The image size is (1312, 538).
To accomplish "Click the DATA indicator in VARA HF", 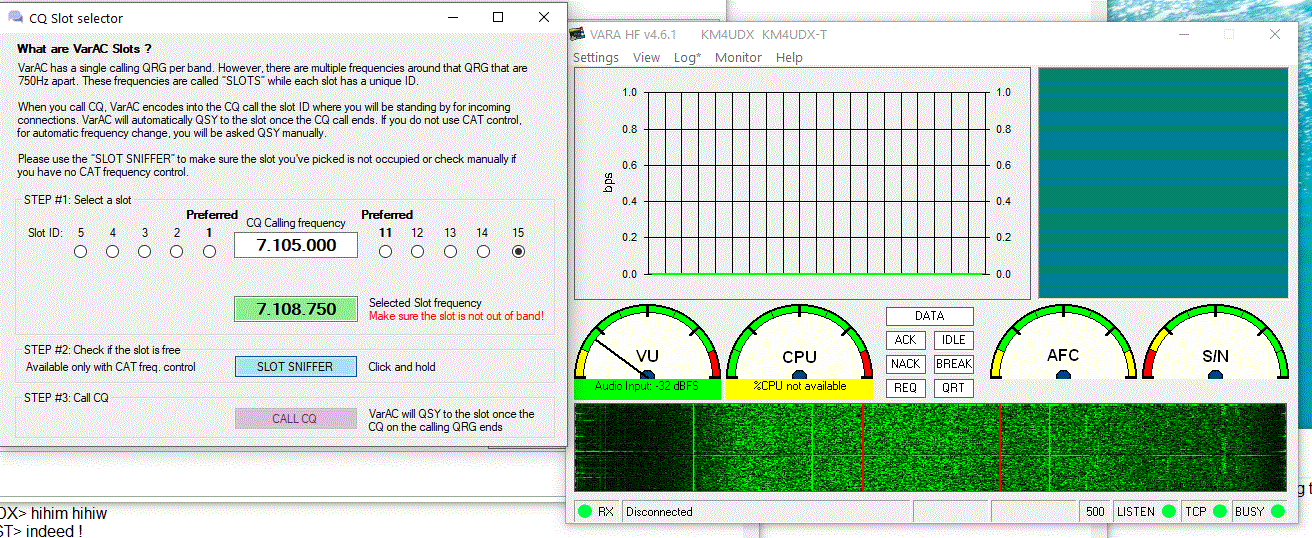I will click(929, 316).
